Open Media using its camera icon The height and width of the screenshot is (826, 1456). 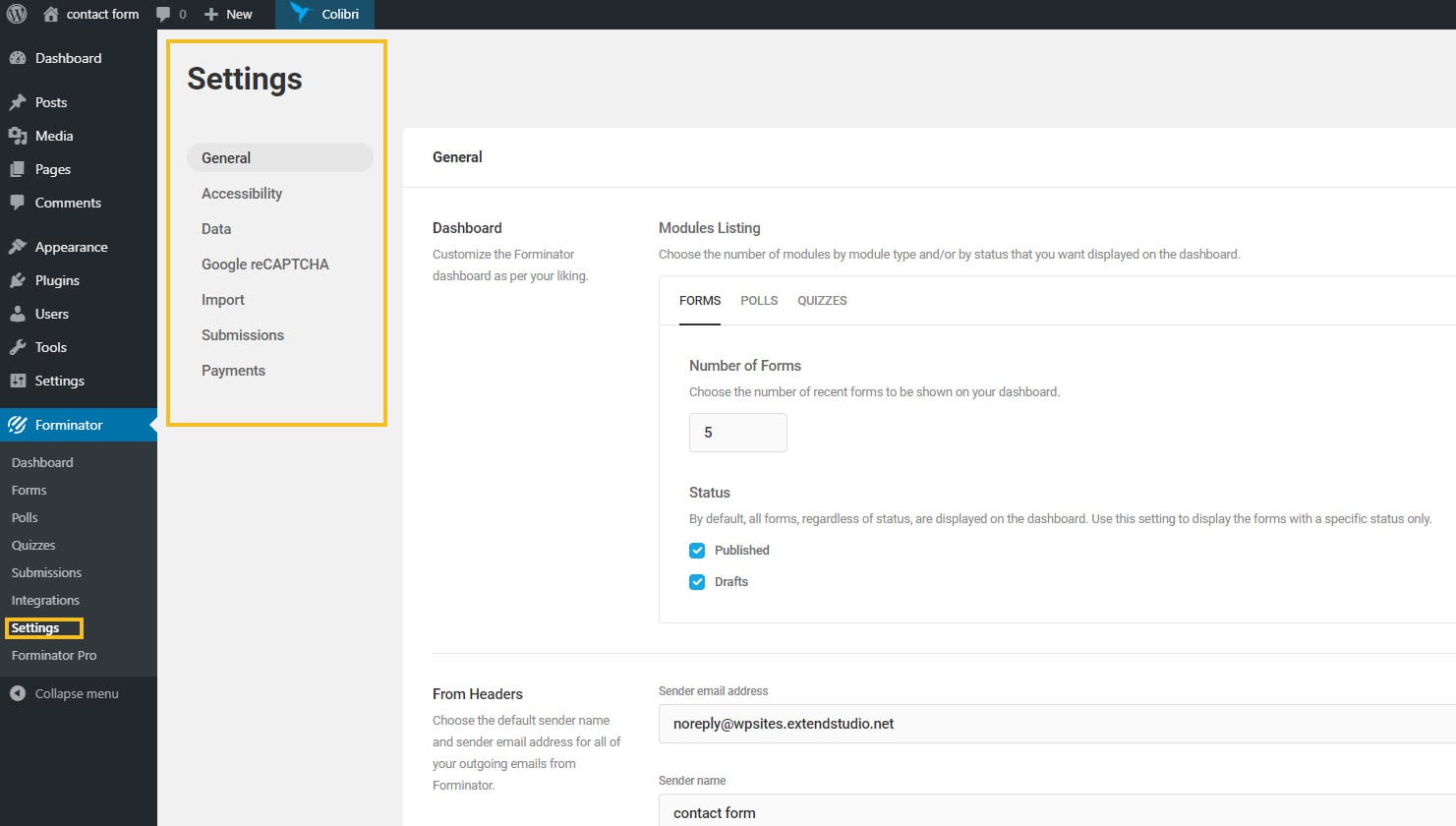coord(16,135)
